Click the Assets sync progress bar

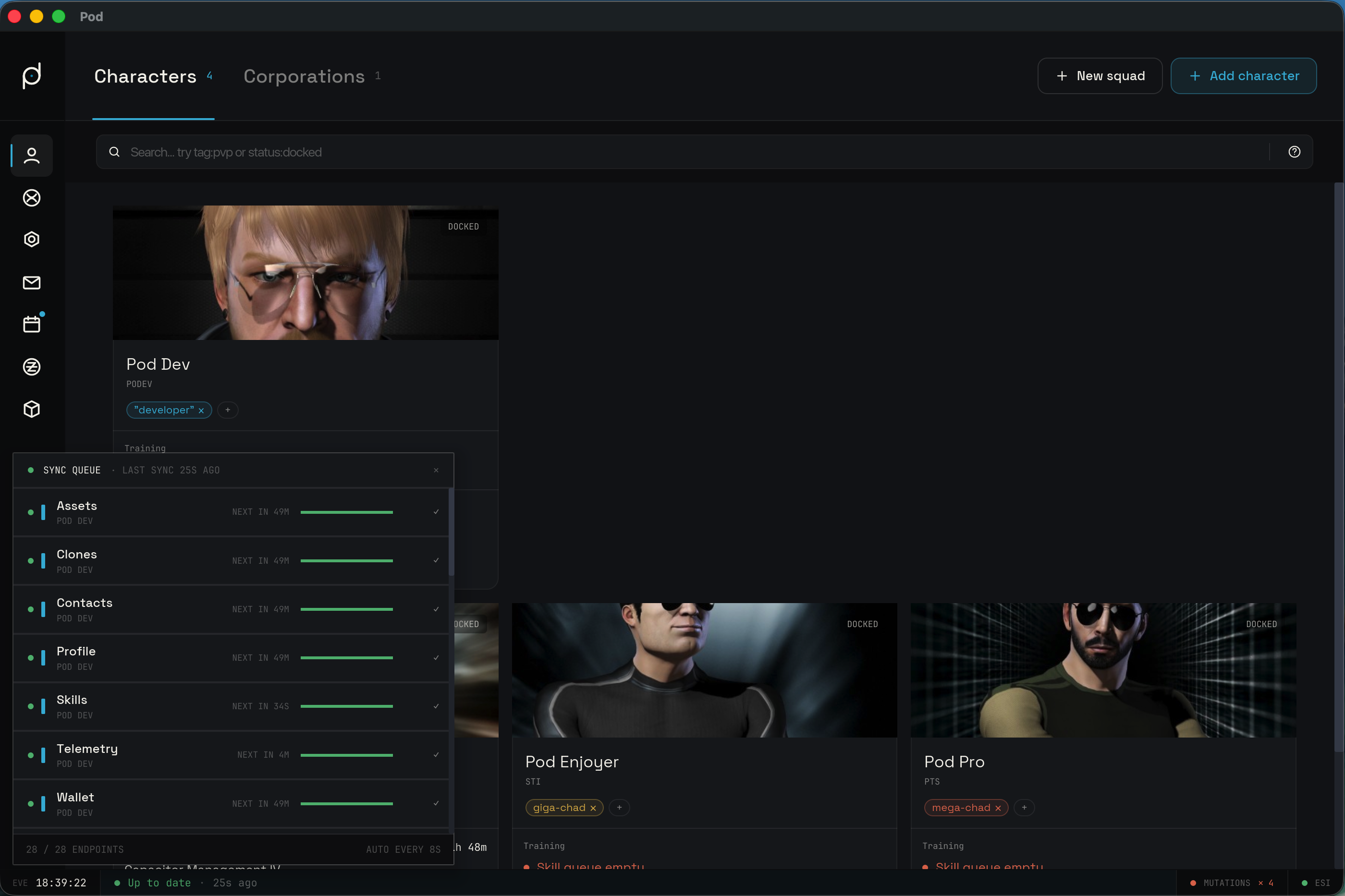pyautogui.click(x=346, y=512)
